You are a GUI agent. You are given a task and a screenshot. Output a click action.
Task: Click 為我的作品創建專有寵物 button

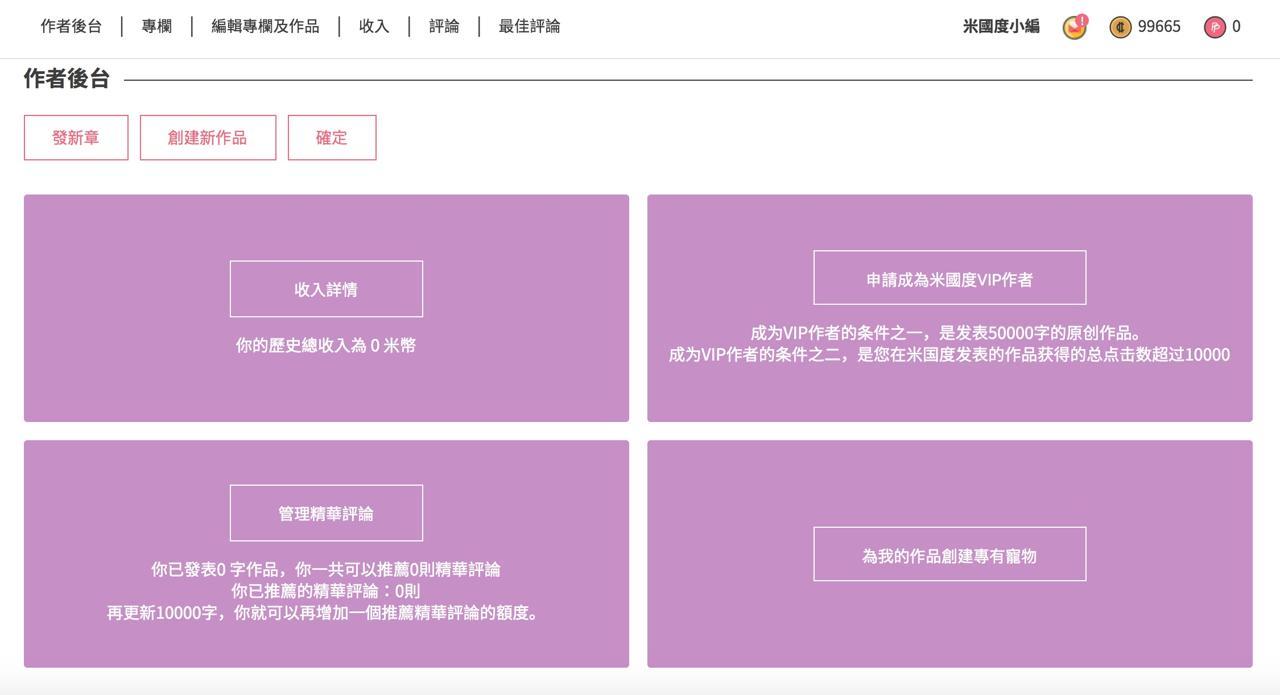click(949, 554)
